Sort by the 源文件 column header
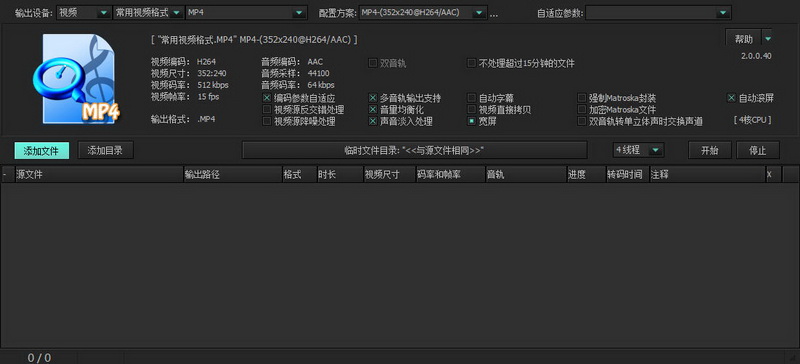Viewport: 800px width, 364px height. [99, 175]
